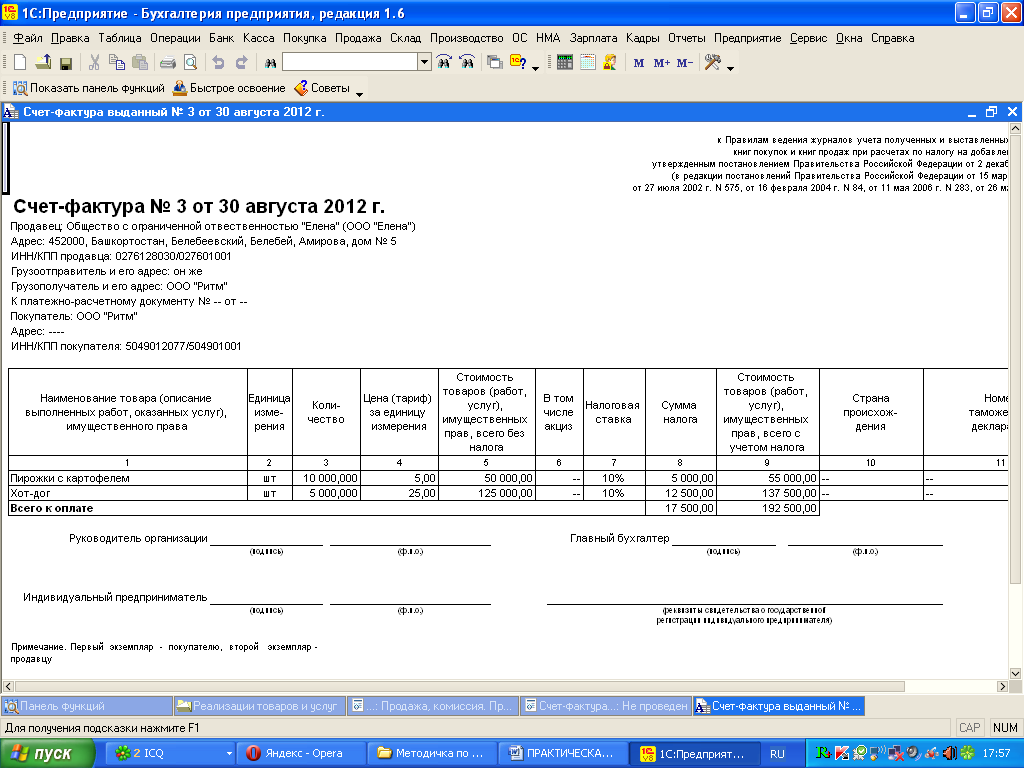Open Быстрое освоение
This screenshot has height=768, width=1024.
[229, 88]
